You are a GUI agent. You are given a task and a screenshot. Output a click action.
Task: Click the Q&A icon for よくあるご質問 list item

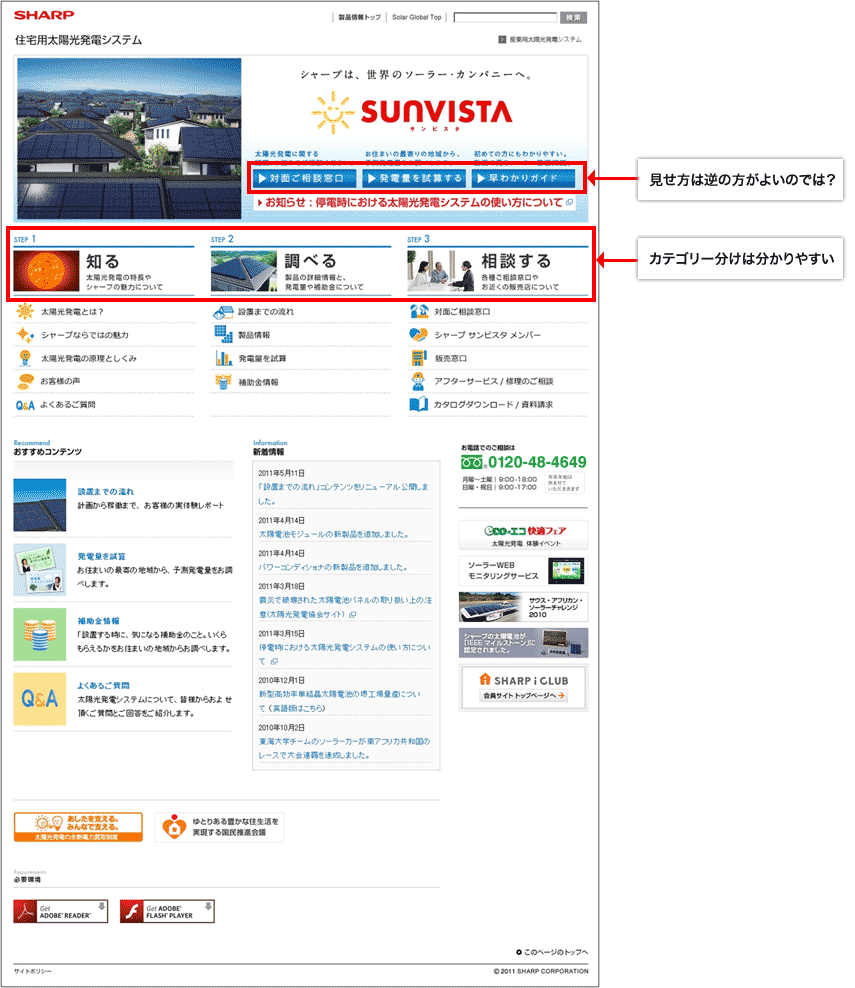[x=25, y=405]
